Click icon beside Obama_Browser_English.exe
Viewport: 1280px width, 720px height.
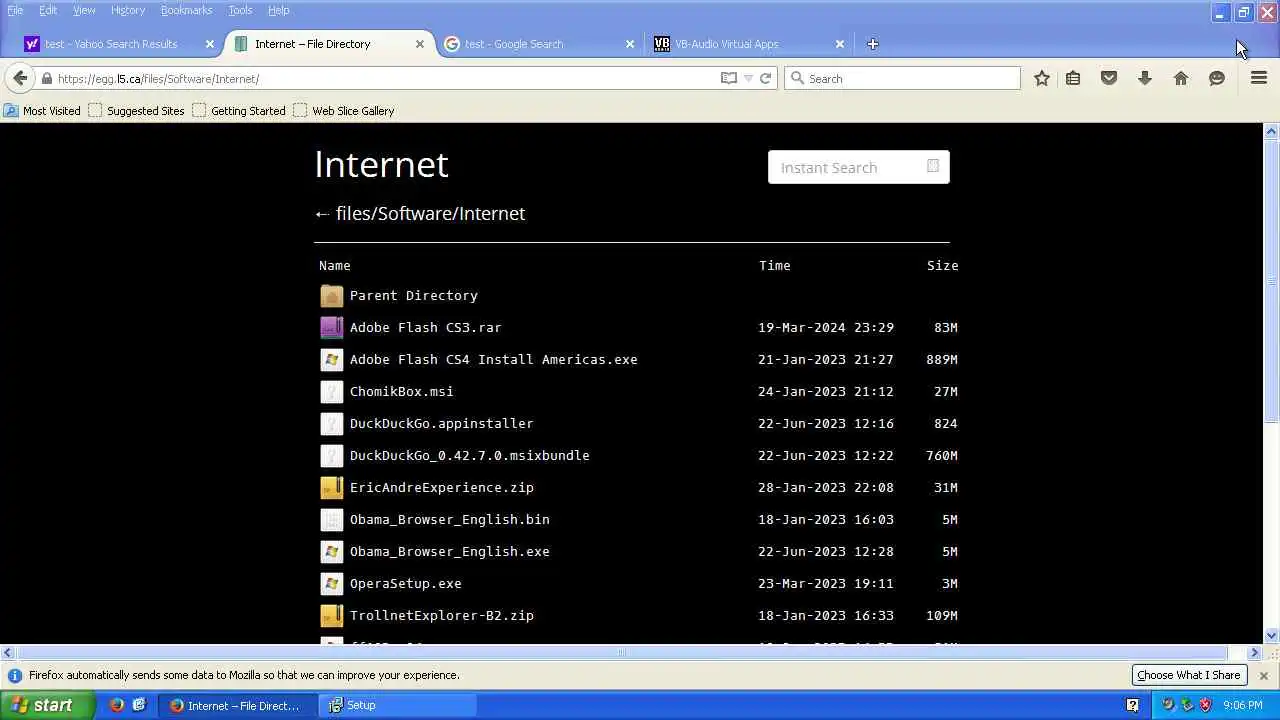[x=332, y=552]
